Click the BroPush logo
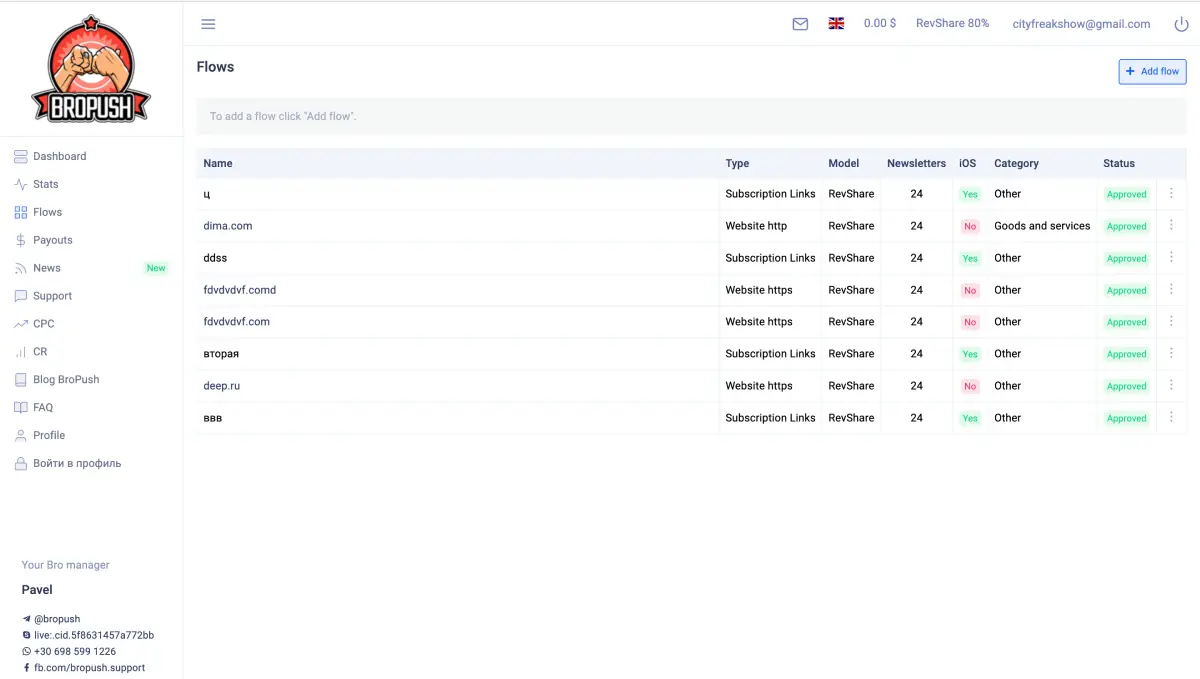The height and width of the screenshot is (679, 1200). (x=91, y=69)
